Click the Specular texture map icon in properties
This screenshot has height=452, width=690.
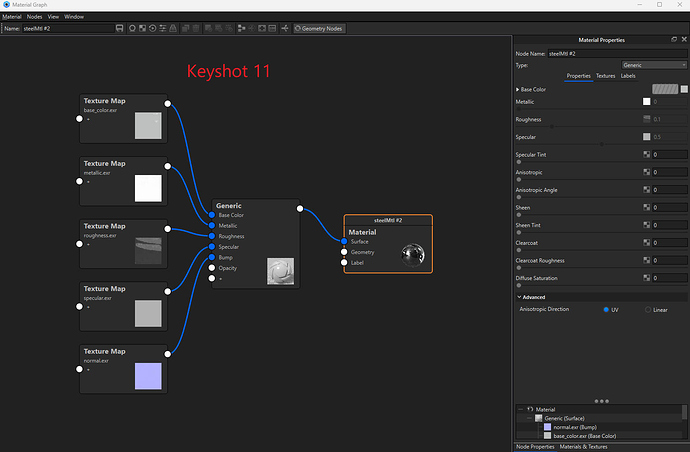[646, 137]
